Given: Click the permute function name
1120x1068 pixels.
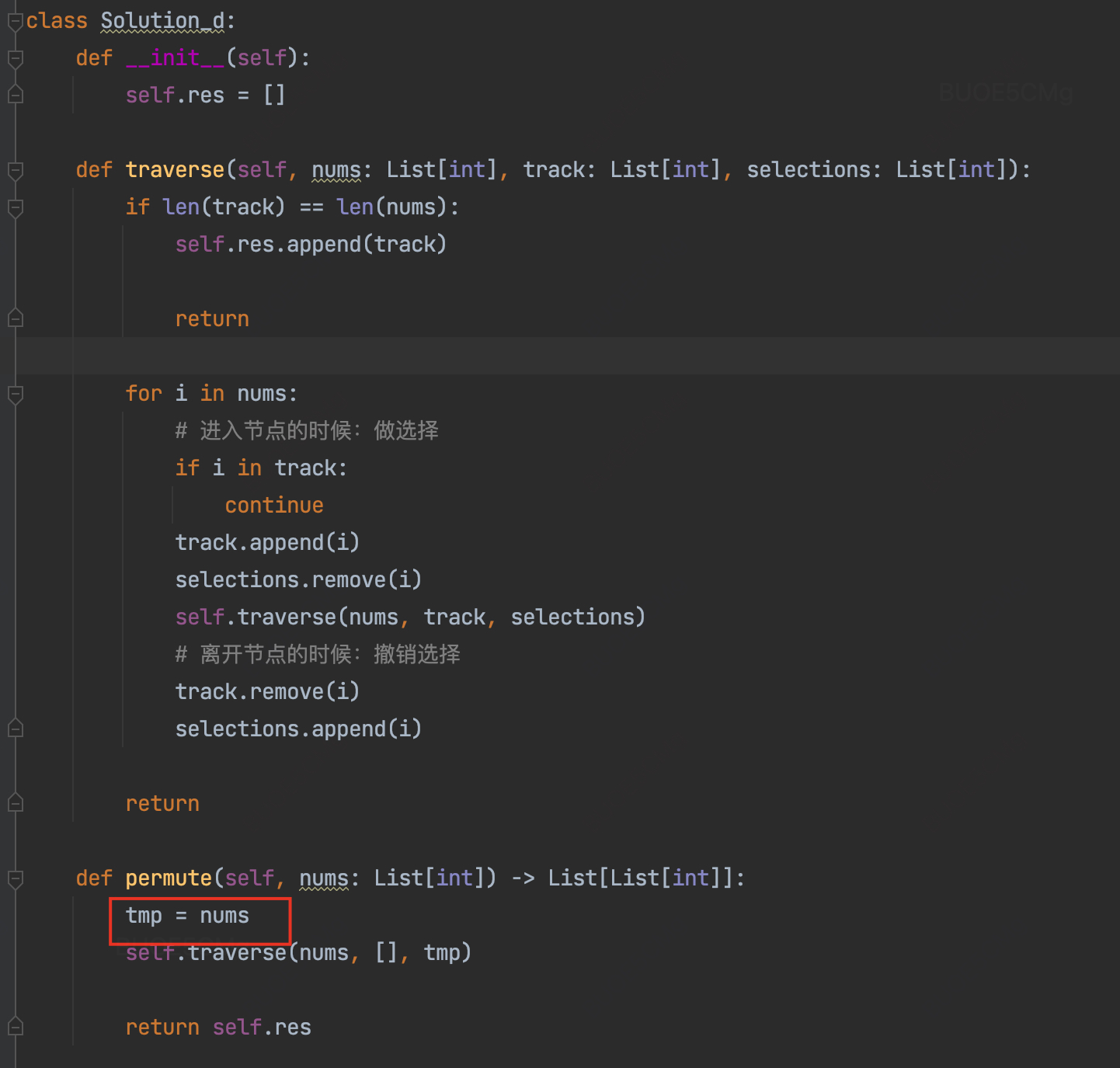Looking at the screenshot, I should click(169, 878).
